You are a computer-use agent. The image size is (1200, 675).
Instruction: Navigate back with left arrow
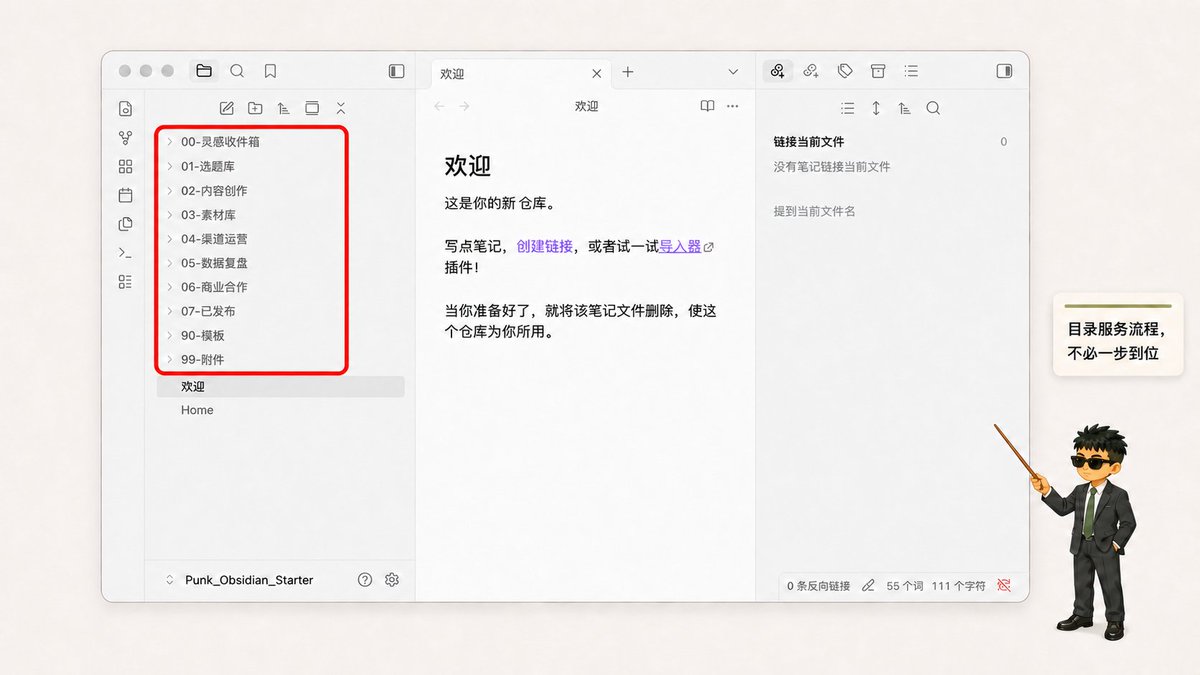[439, 106]
